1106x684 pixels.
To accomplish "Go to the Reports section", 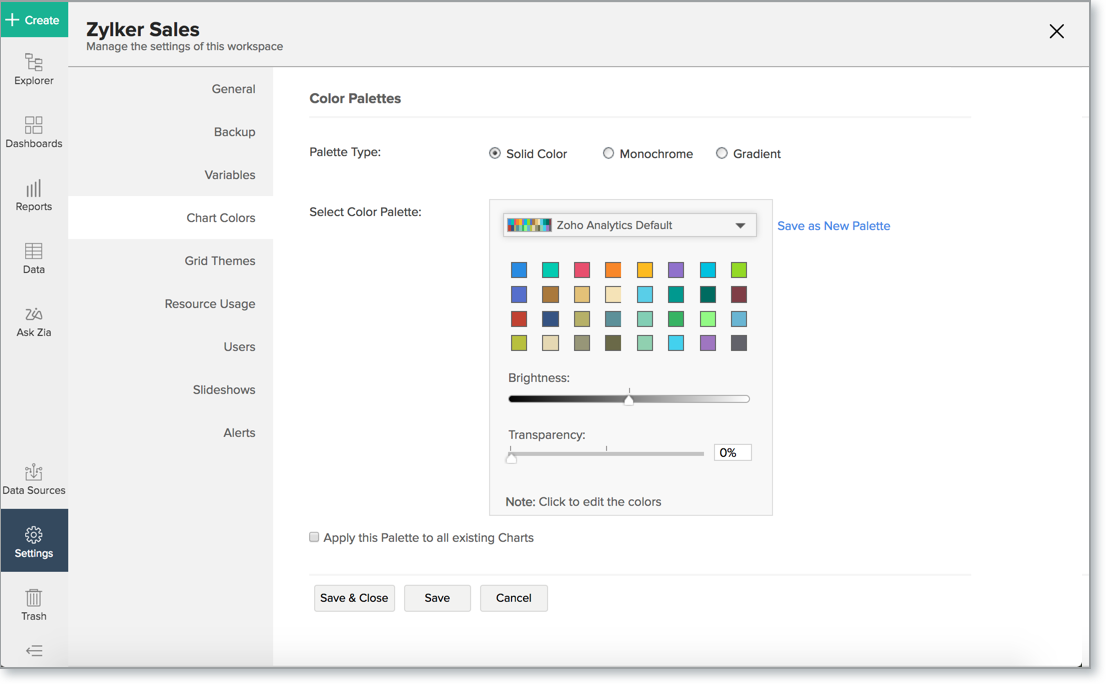I will coord(34,194).
